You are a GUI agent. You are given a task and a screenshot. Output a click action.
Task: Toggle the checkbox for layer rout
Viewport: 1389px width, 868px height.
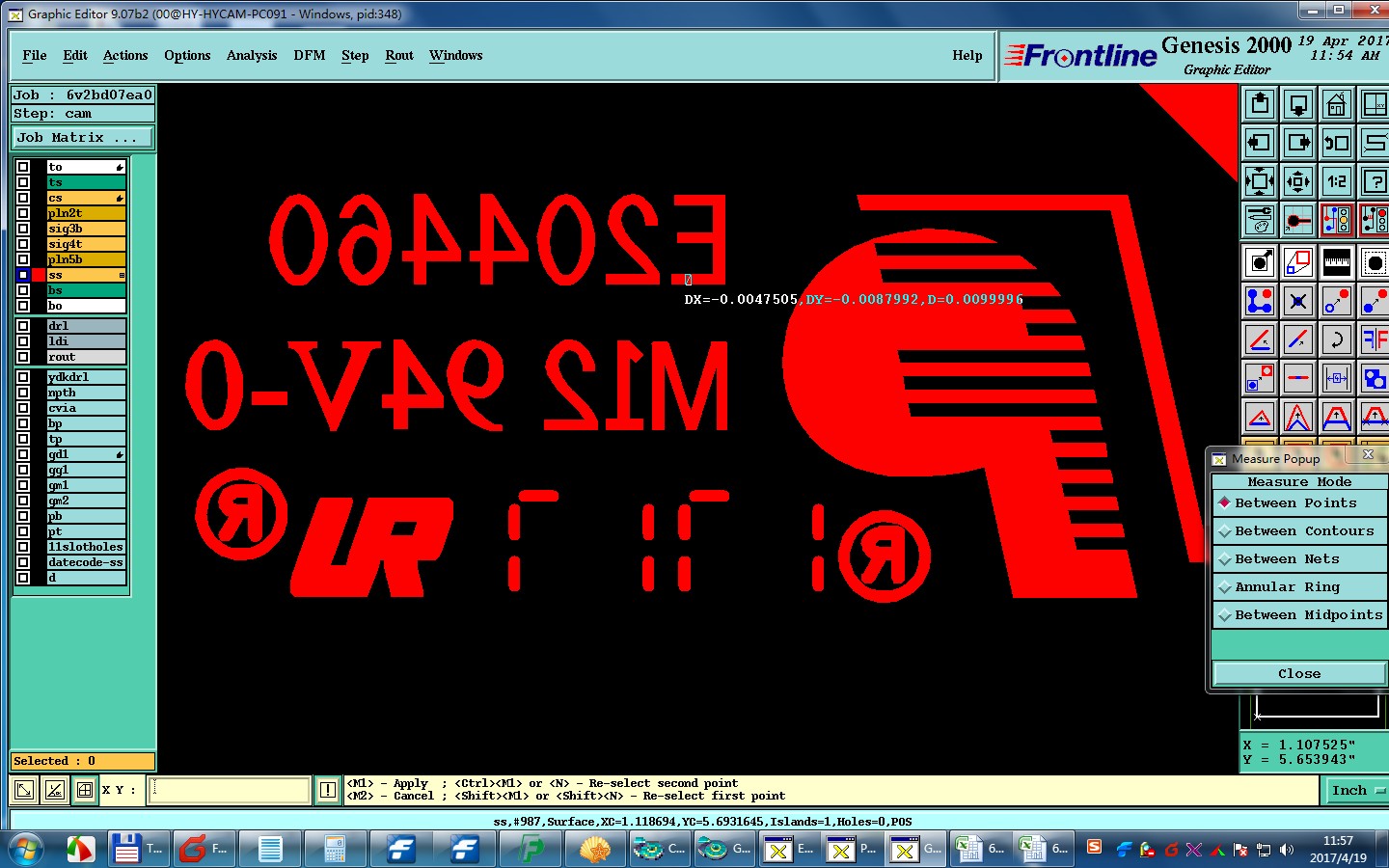[23, 357]
